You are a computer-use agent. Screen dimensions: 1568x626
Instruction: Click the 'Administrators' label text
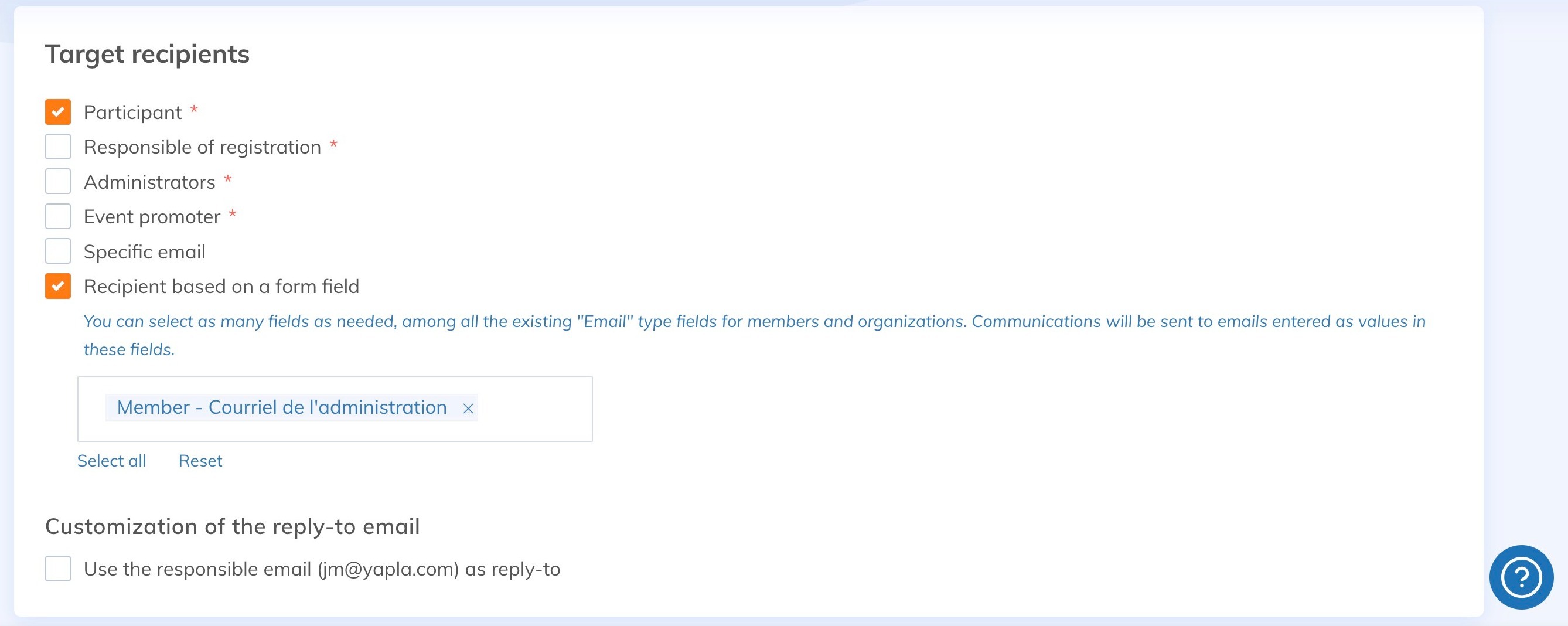pos(149,182)
